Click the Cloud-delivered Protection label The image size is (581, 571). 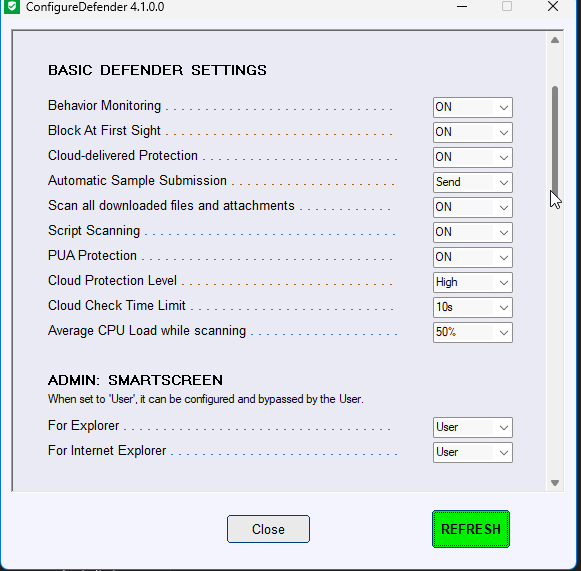(123, 156)
